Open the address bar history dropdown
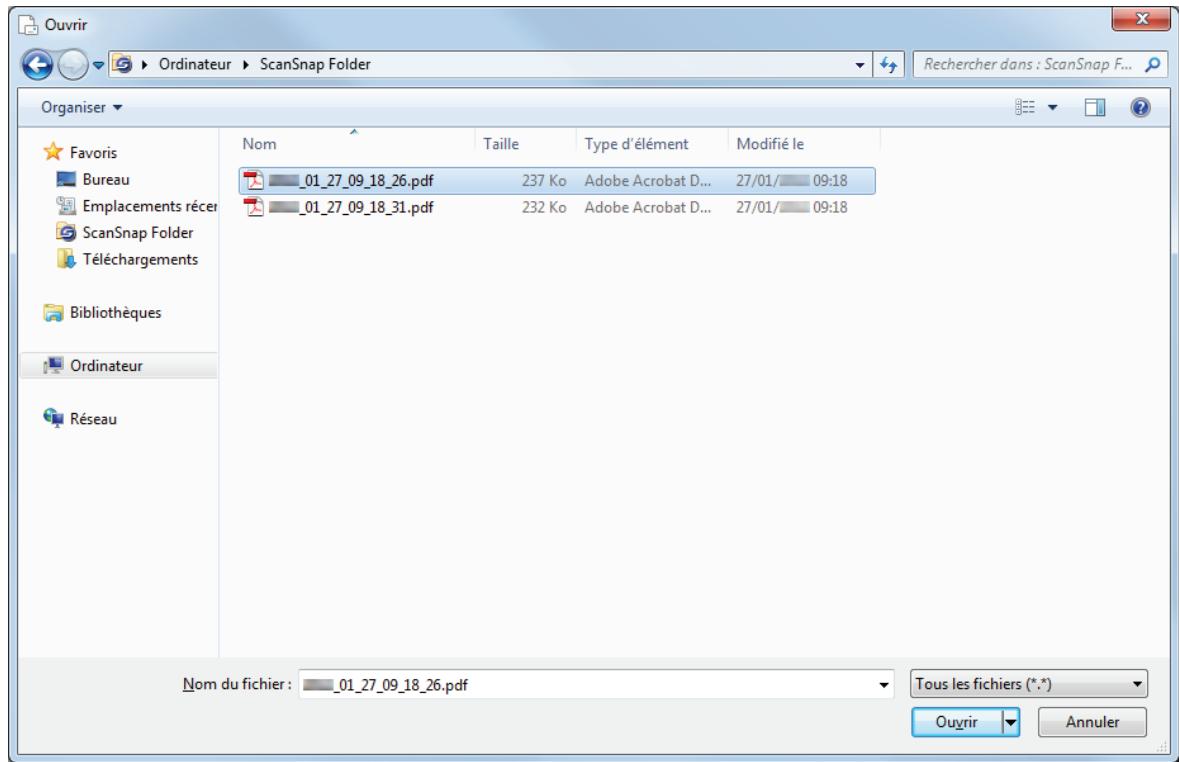This screenshot has width=1179, height=762. tap(859, 65)
